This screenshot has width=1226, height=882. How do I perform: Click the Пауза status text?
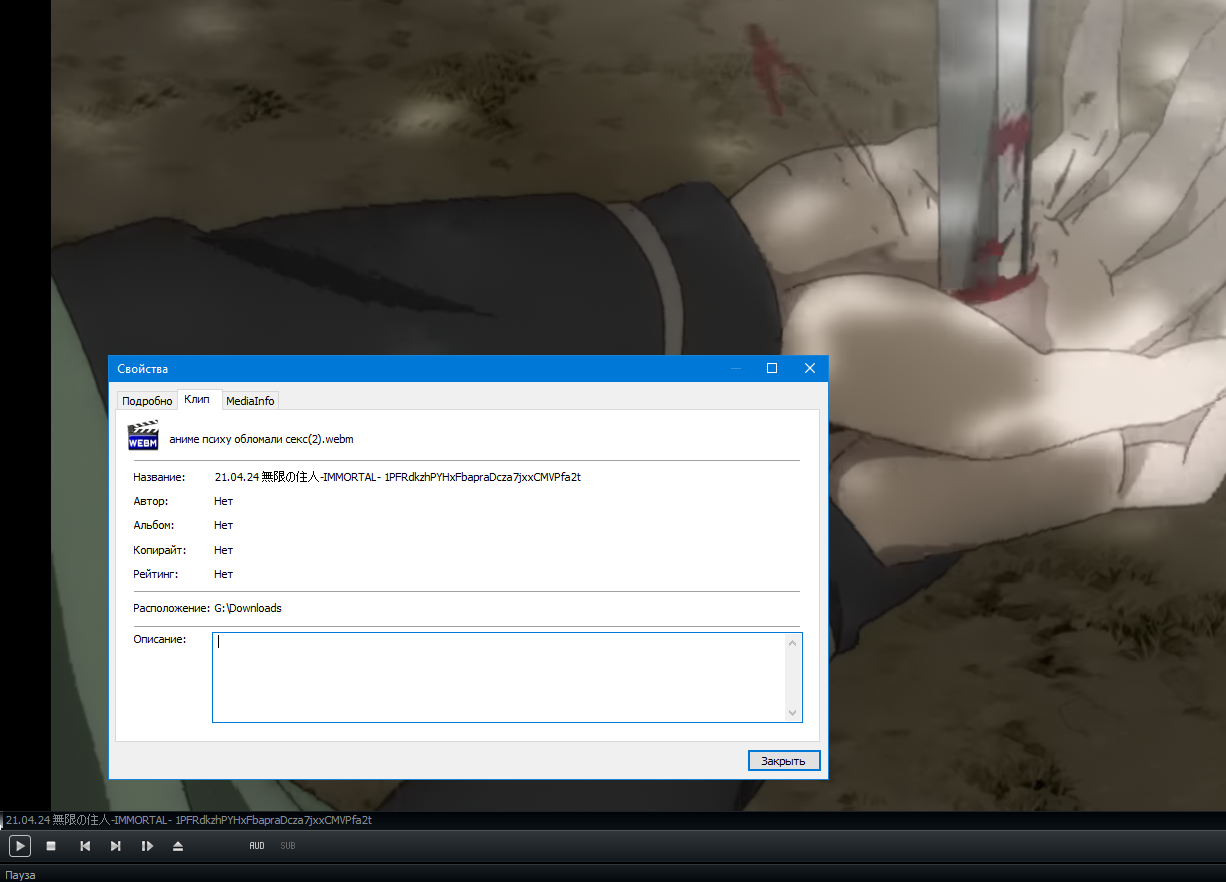21,875
